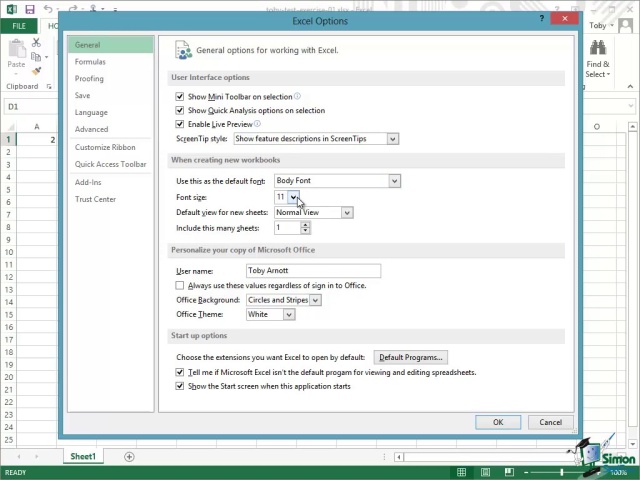Open Add-Ins options category
Screen dimensions: 640x480
coord(111,182)
